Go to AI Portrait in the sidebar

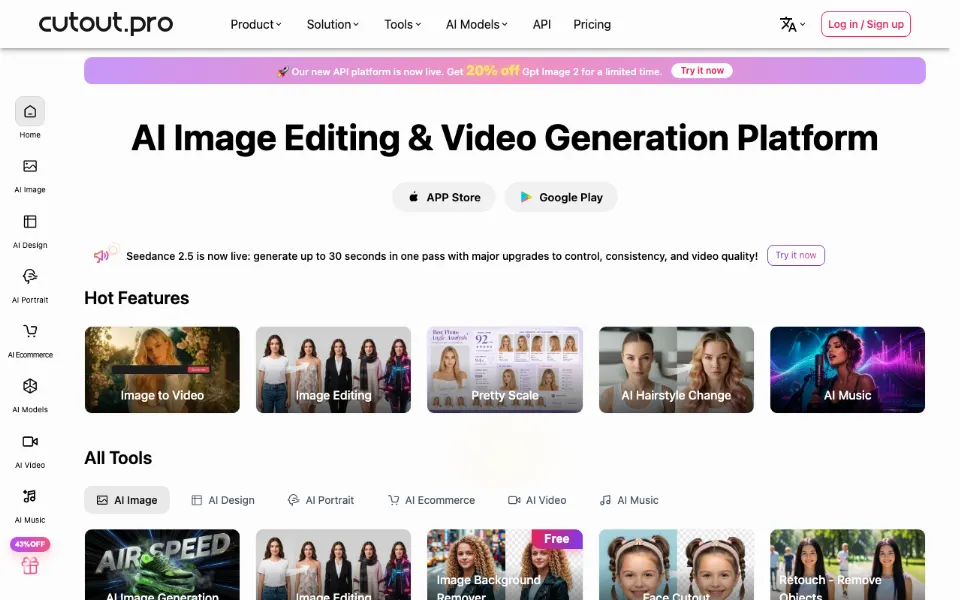(30, 276)
